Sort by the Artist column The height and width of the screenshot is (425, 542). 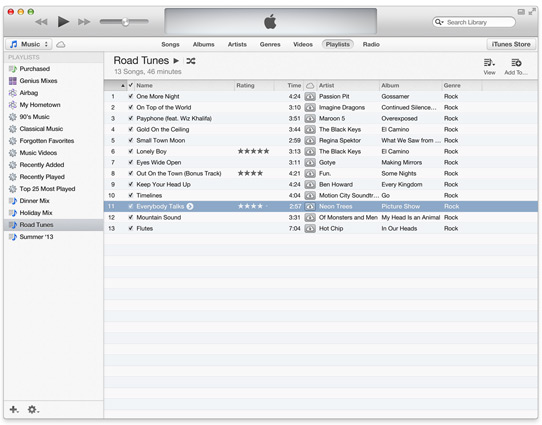pos(348,85)
